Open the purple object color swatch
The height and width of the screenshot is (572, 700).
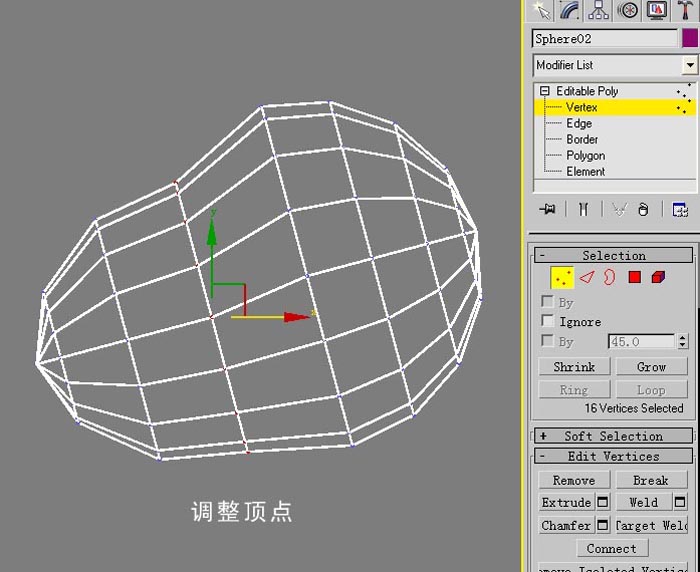(690, 38)
